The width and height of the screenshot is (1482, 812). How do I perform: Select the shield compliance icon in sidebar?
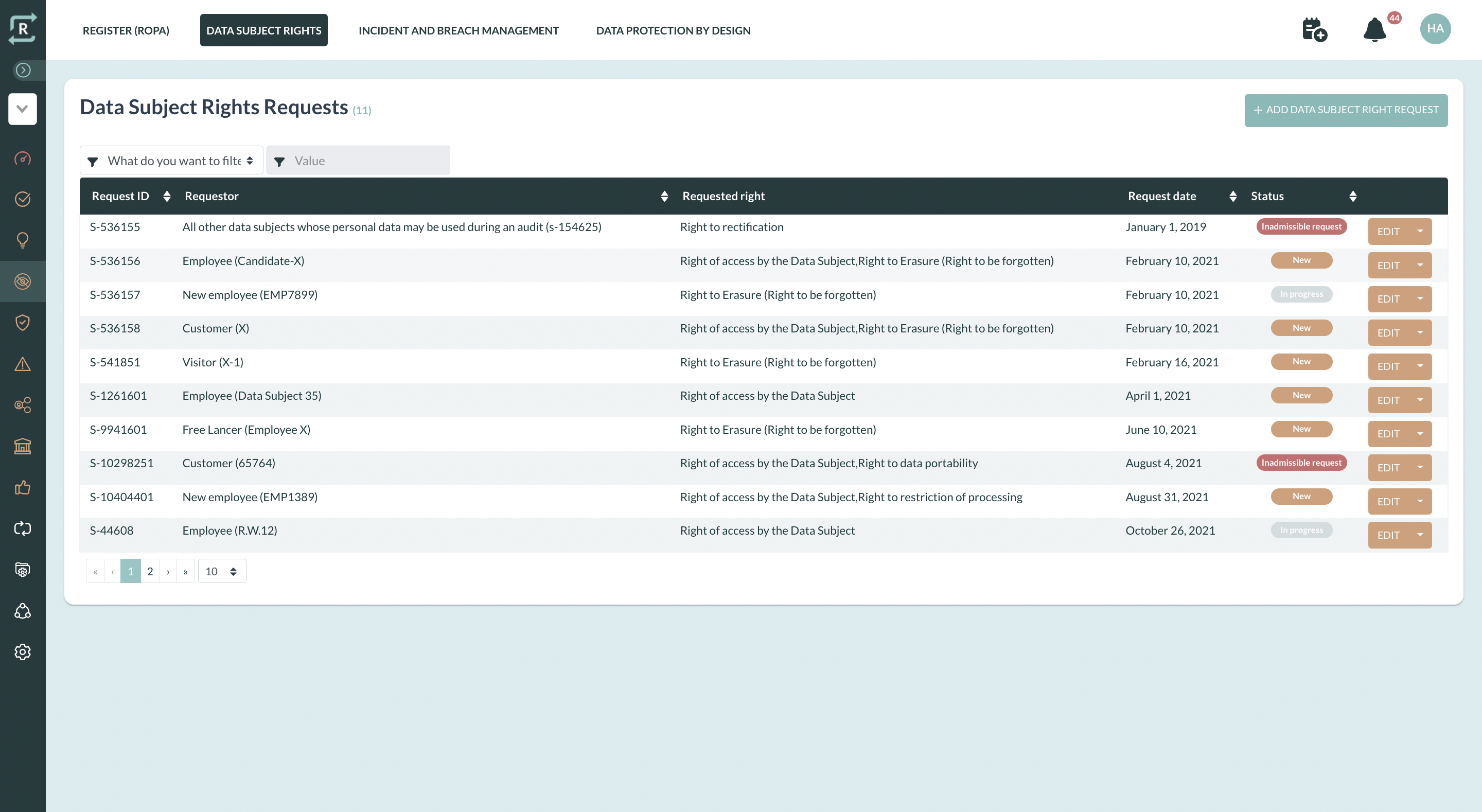(x=23, y=322)
